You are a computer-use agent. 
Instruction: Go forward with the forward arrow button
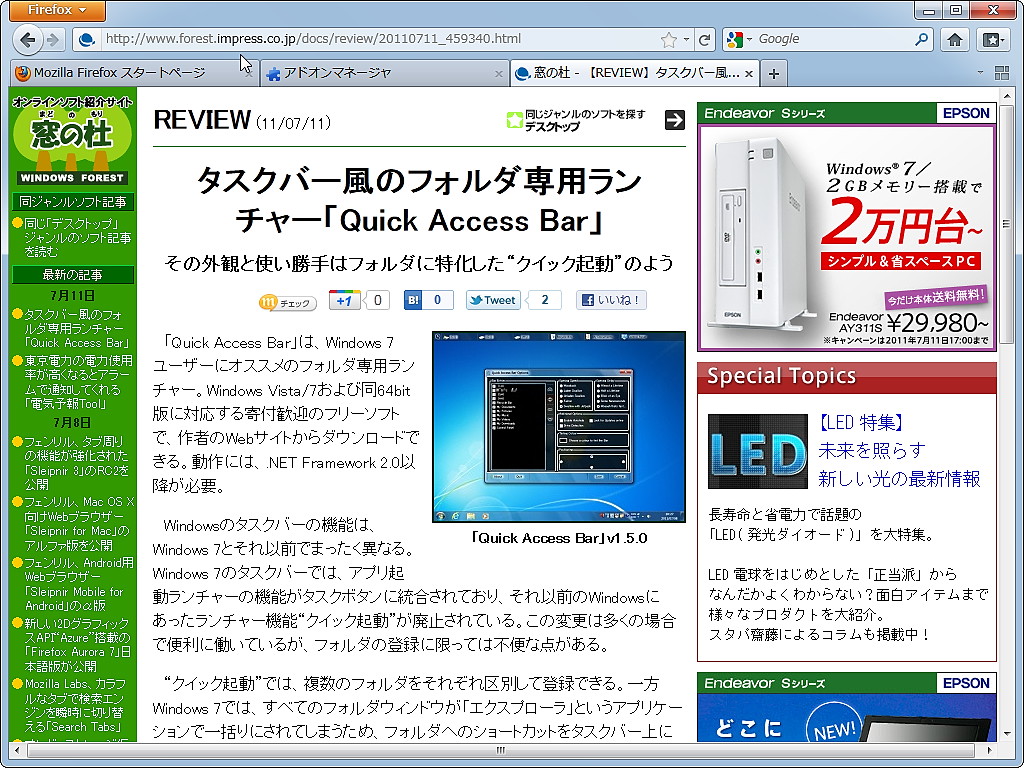tap(54, 40)
